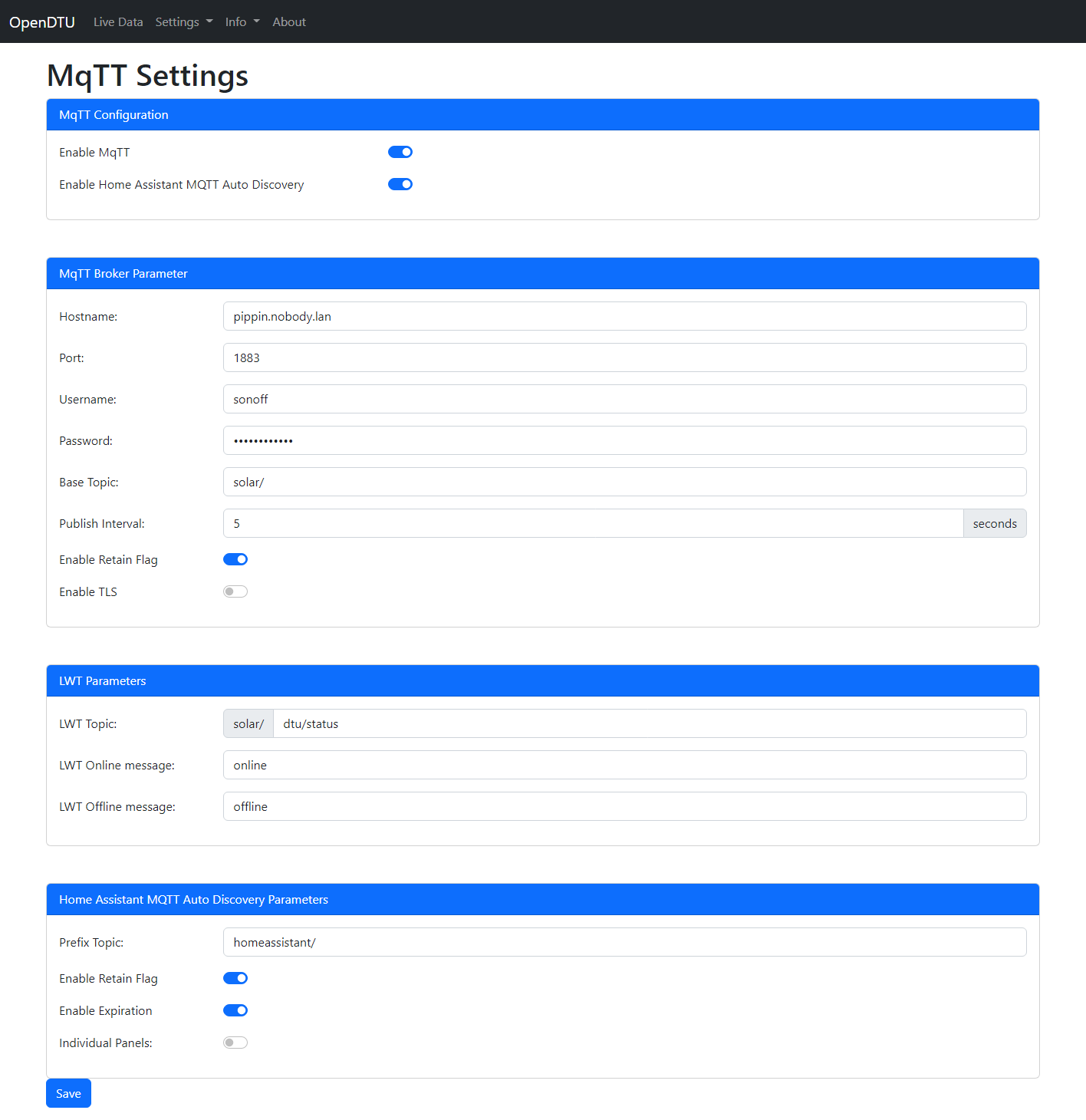The width and height of the screenshot is (1086, 1120).
Task: Click the Port input field
Action: 624,357
